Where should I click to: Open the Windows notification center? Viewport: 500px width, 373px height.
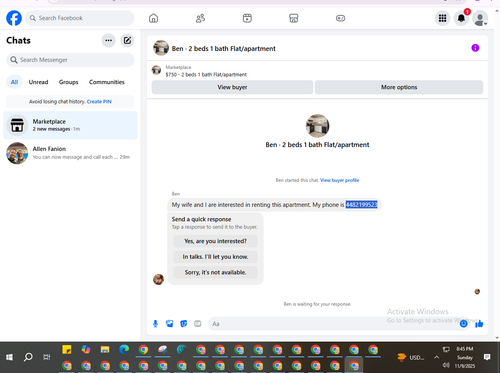pyautogui.click(x=487, y=357)
